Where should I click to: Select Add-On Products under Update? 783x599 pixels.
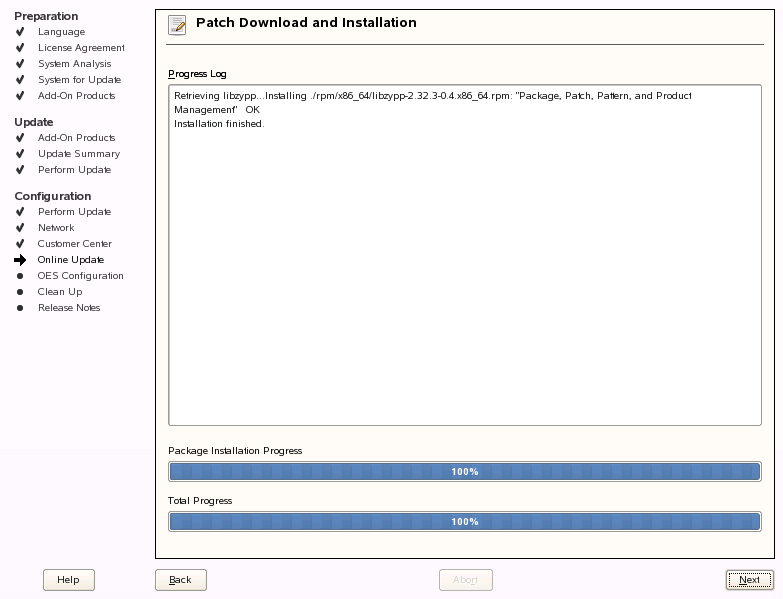click(x=76, y=138)
